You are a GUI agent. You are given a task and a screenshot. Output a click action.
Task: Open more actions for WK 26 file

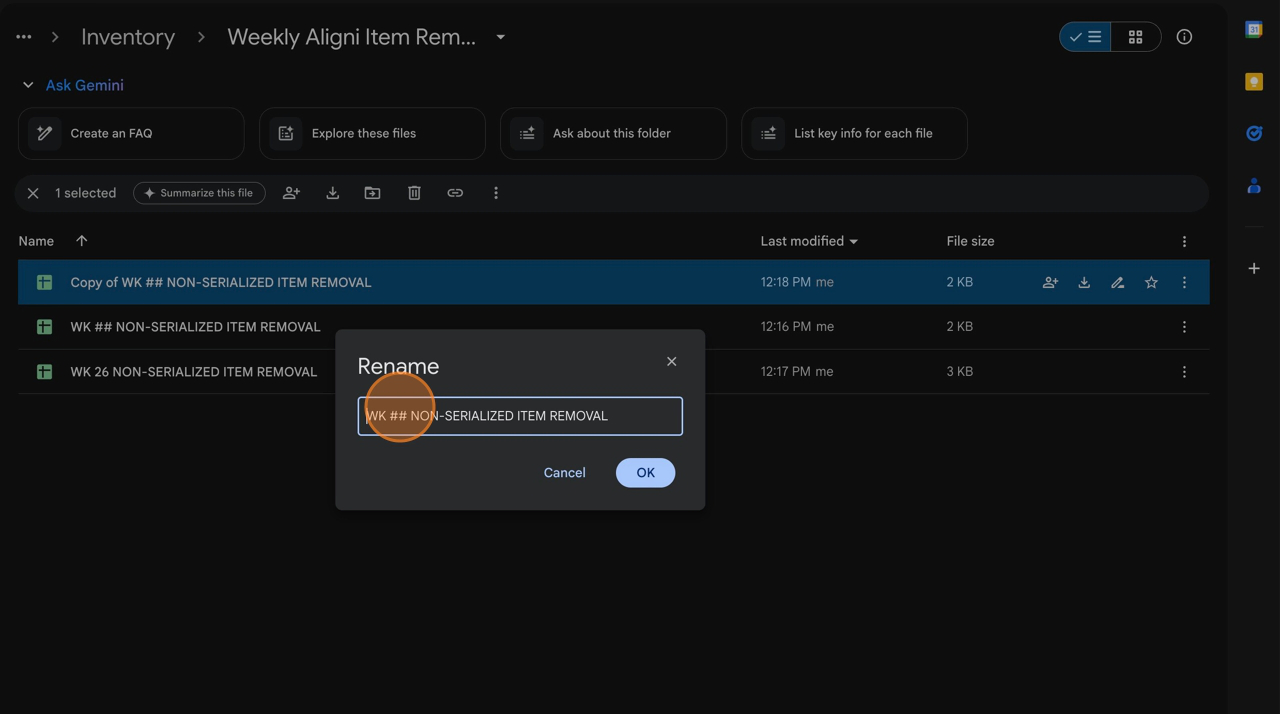click(x=1184, y=372)
